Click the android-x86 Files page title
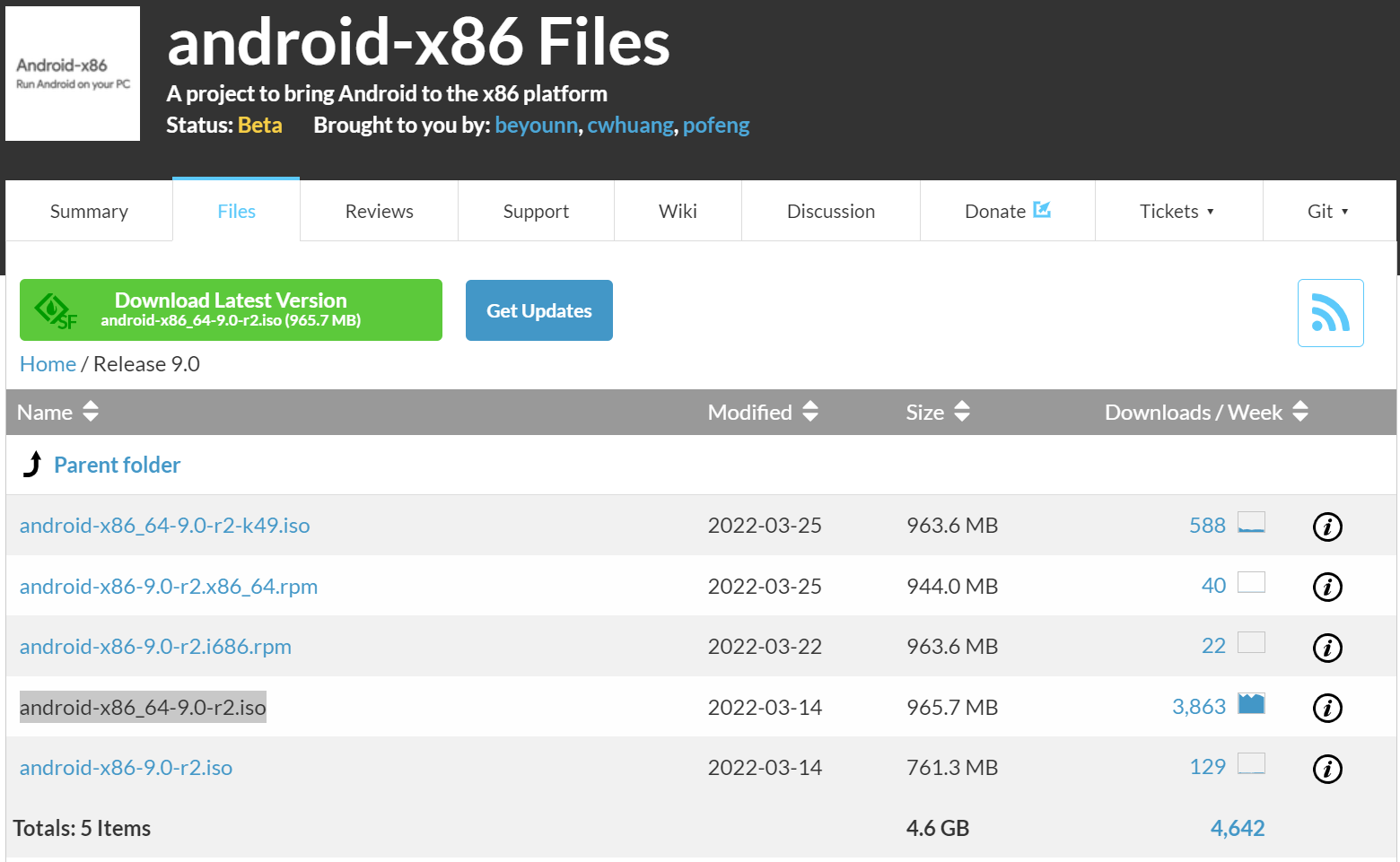 click(x=418, y=42)
